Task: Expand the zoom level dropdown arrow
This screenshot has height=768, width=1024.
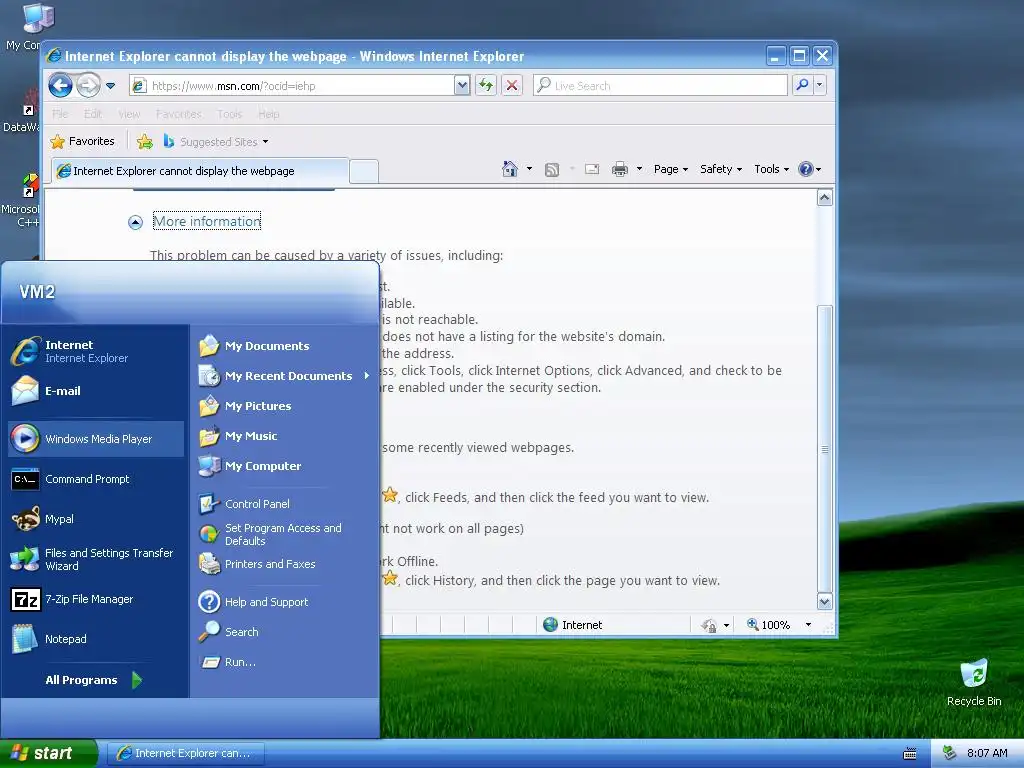Action: coord(808,625)
